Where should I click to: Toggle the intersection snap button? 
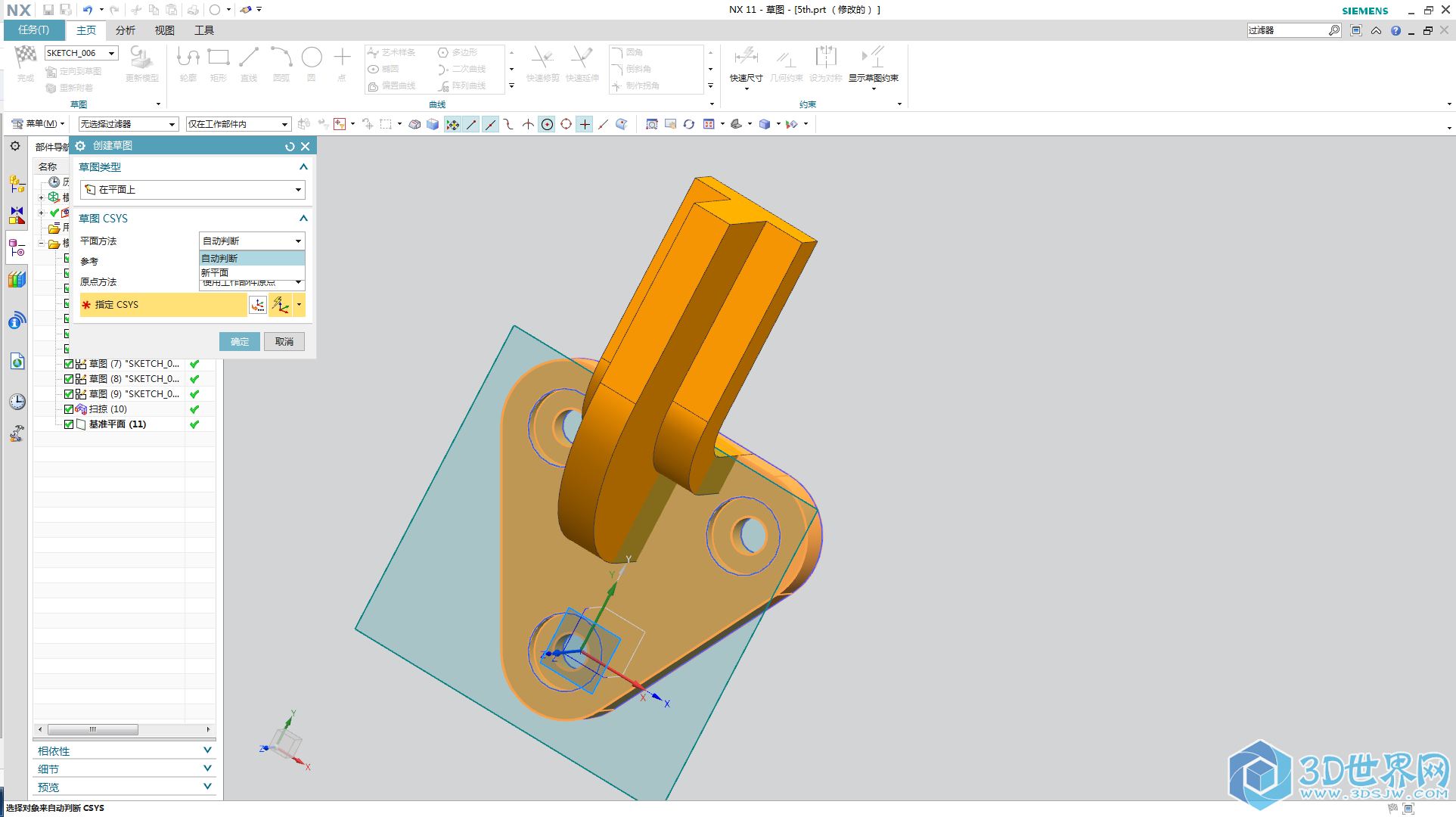click(528, 124)
